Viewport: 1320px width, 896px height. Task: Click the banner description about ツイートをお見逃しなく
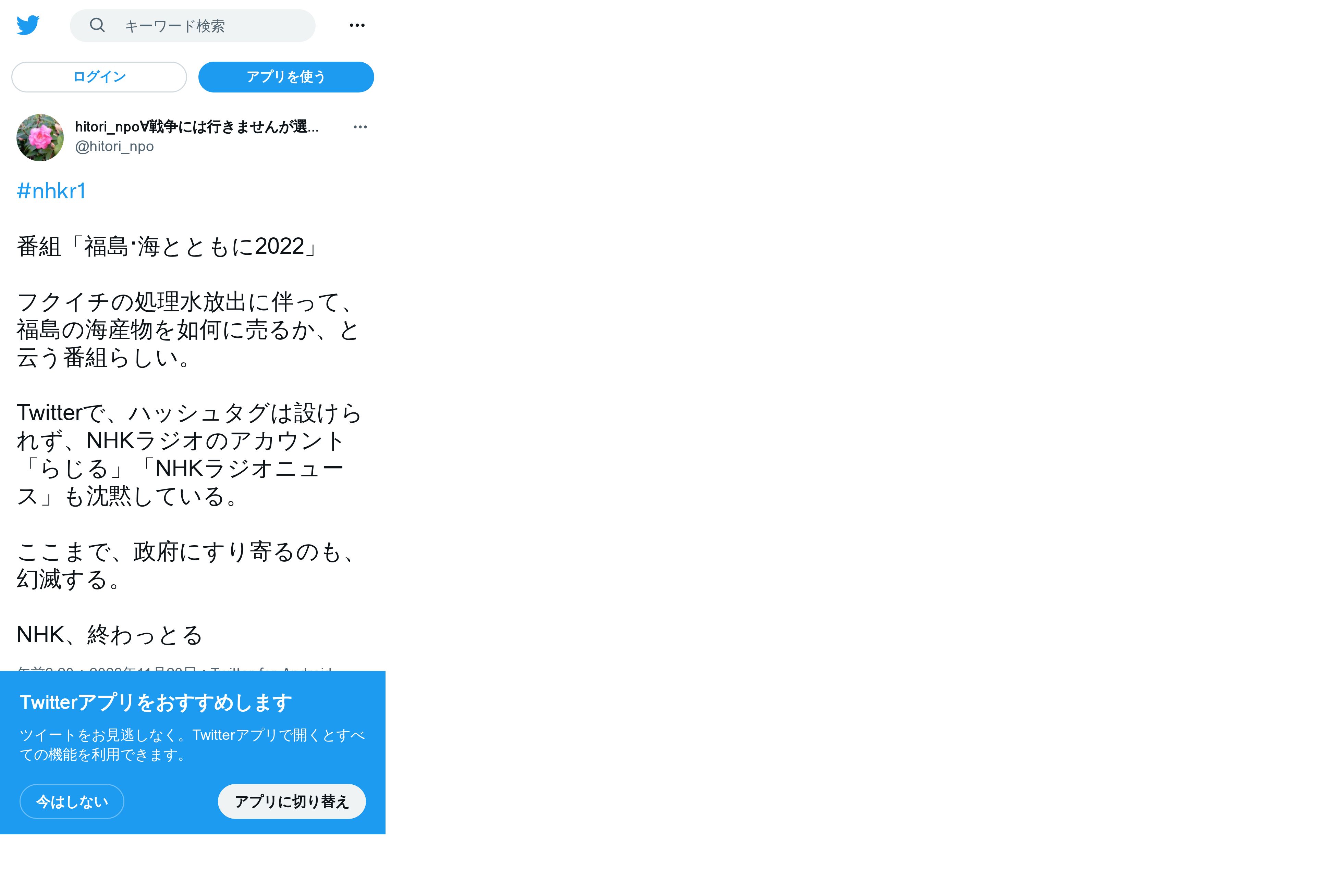pos(192,744)
